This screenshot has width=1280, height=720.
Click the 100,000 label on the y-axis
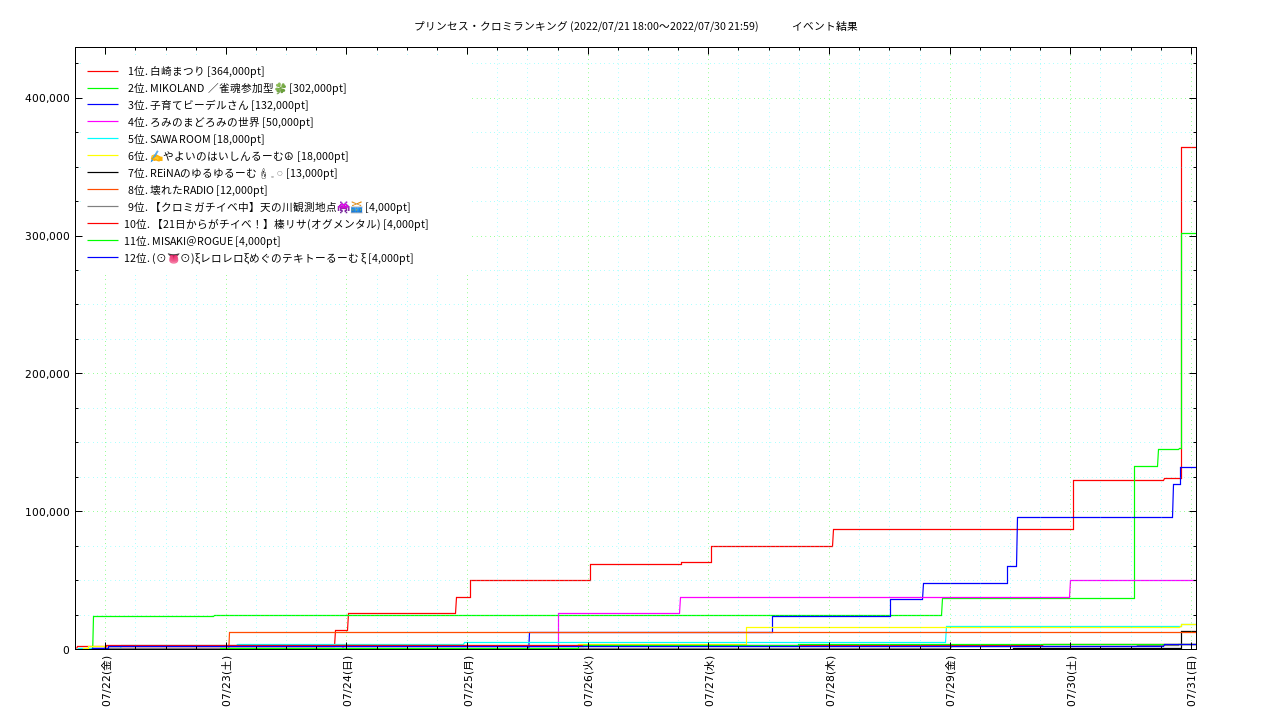point(46,512)
